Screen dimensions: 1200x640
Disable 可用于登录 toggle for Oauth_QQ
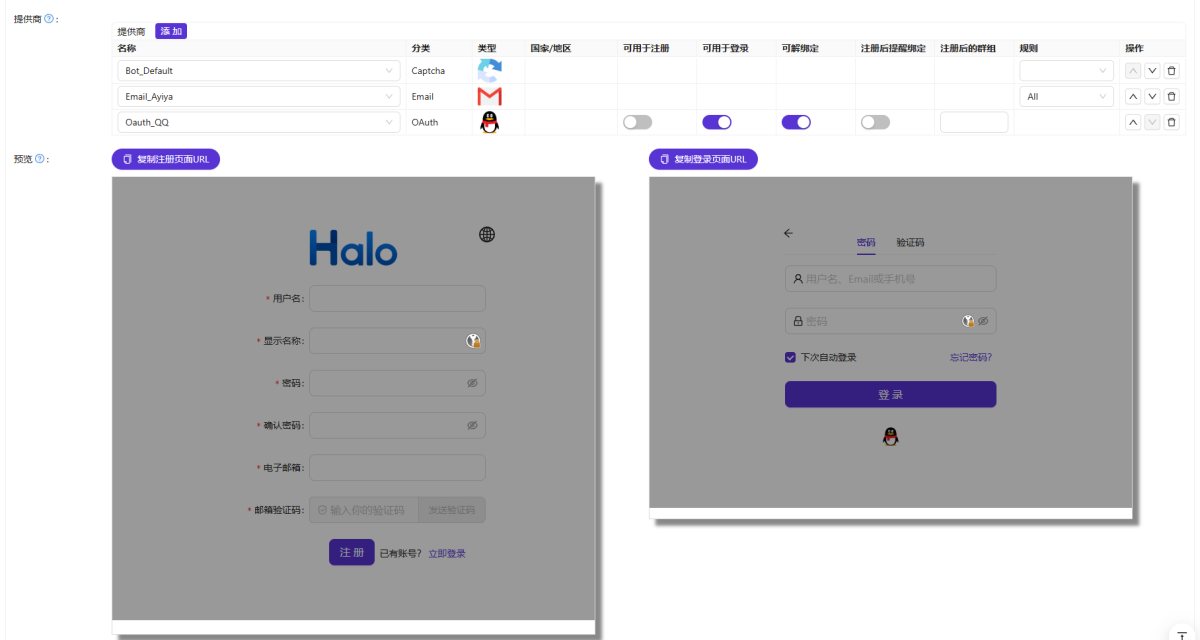click(717, 122)
